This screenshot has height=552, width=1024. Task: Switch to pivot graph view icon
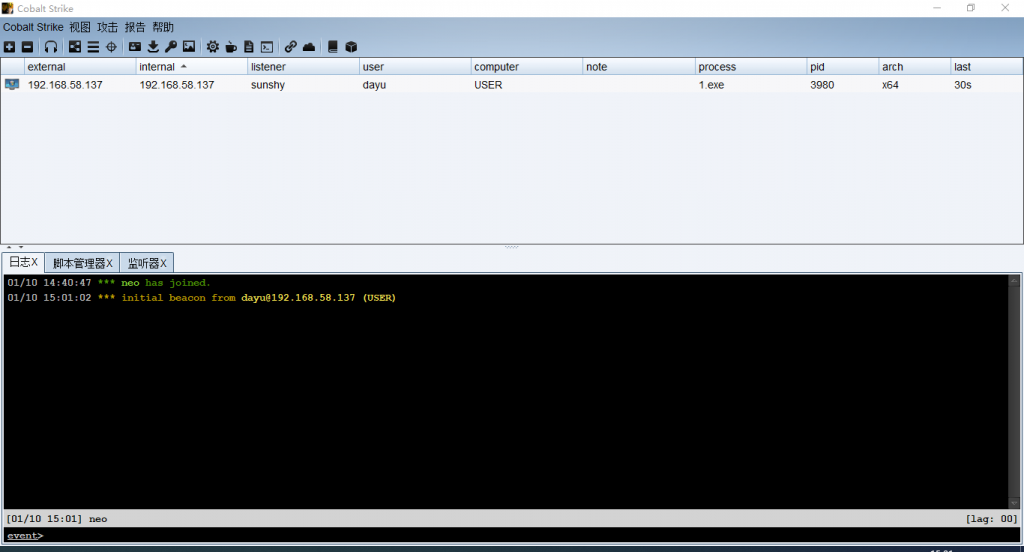(x=75, y=47)
